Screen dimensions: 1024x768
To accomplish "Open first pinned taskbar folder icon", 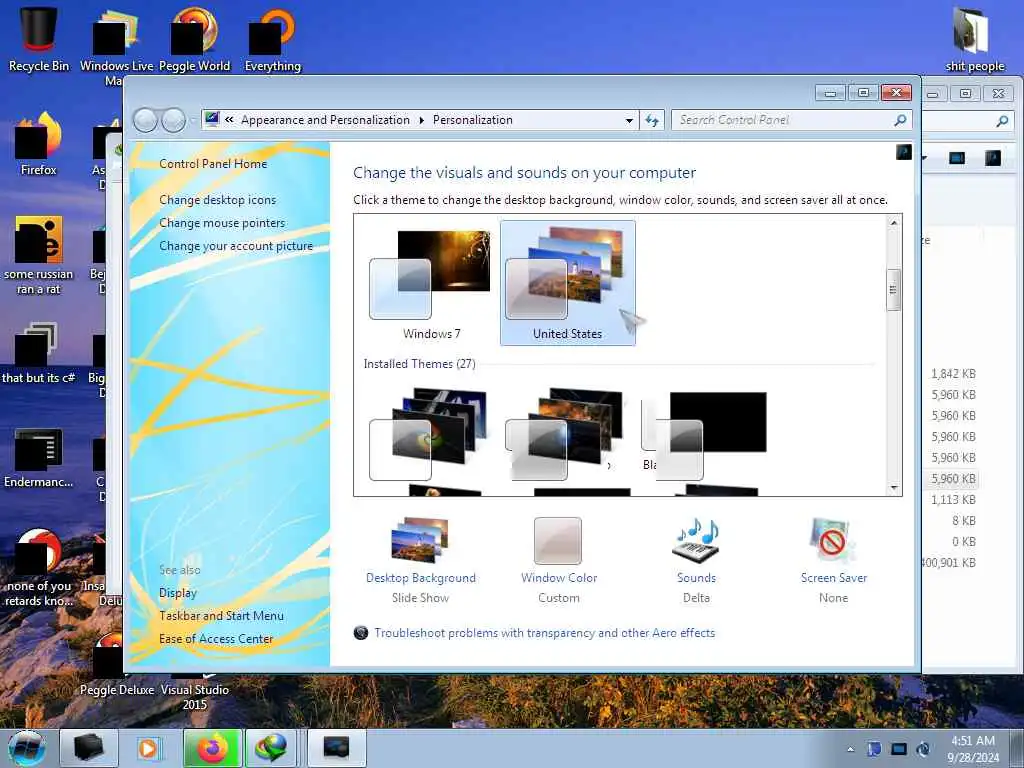I will pos(89,748).
